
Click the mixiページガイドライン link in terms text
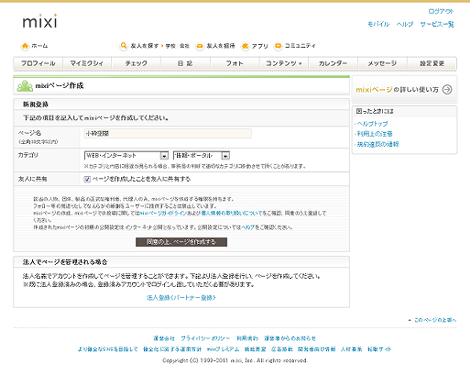(x=163, y=213)
